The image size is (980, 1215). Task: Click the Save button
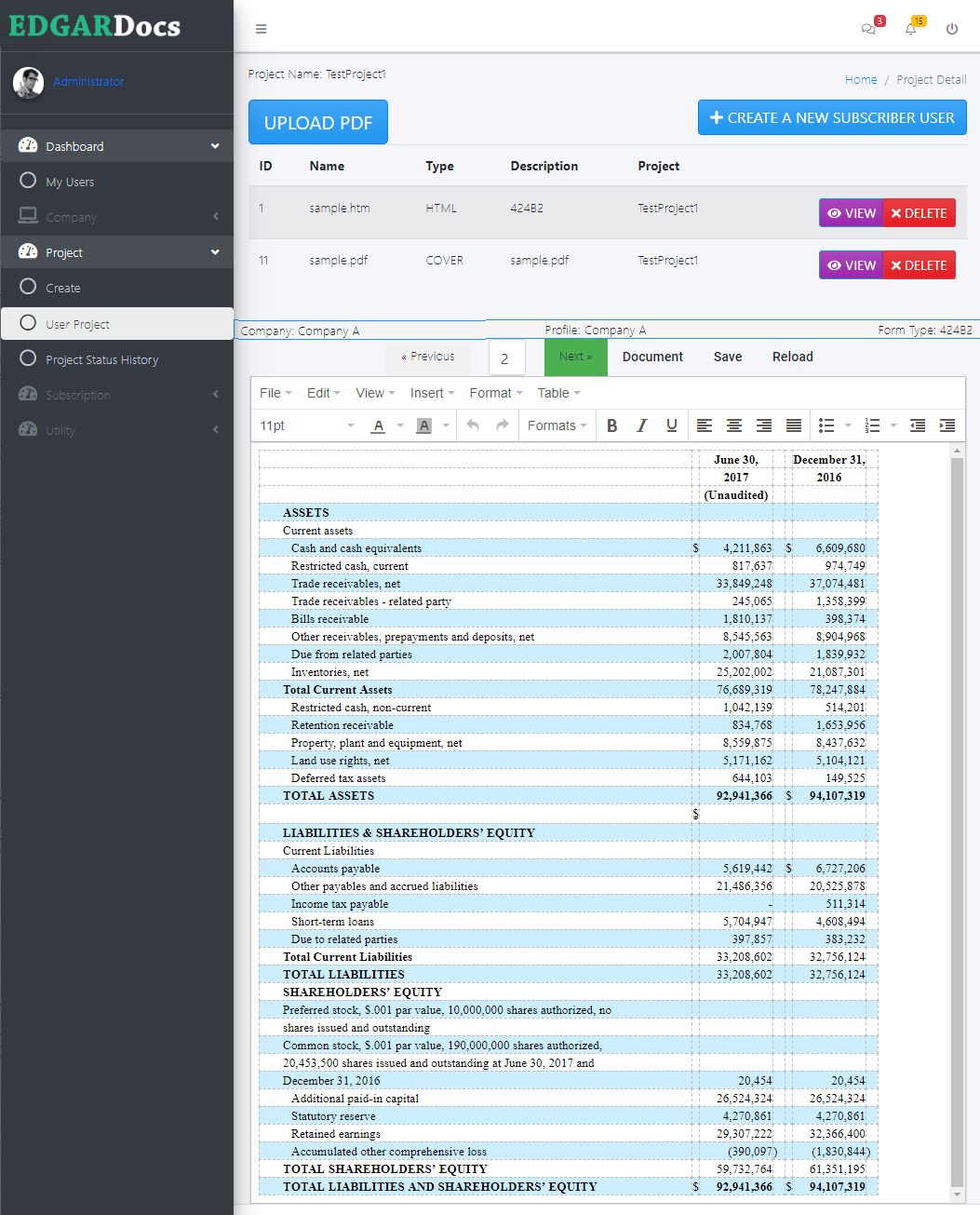(728, 357)
